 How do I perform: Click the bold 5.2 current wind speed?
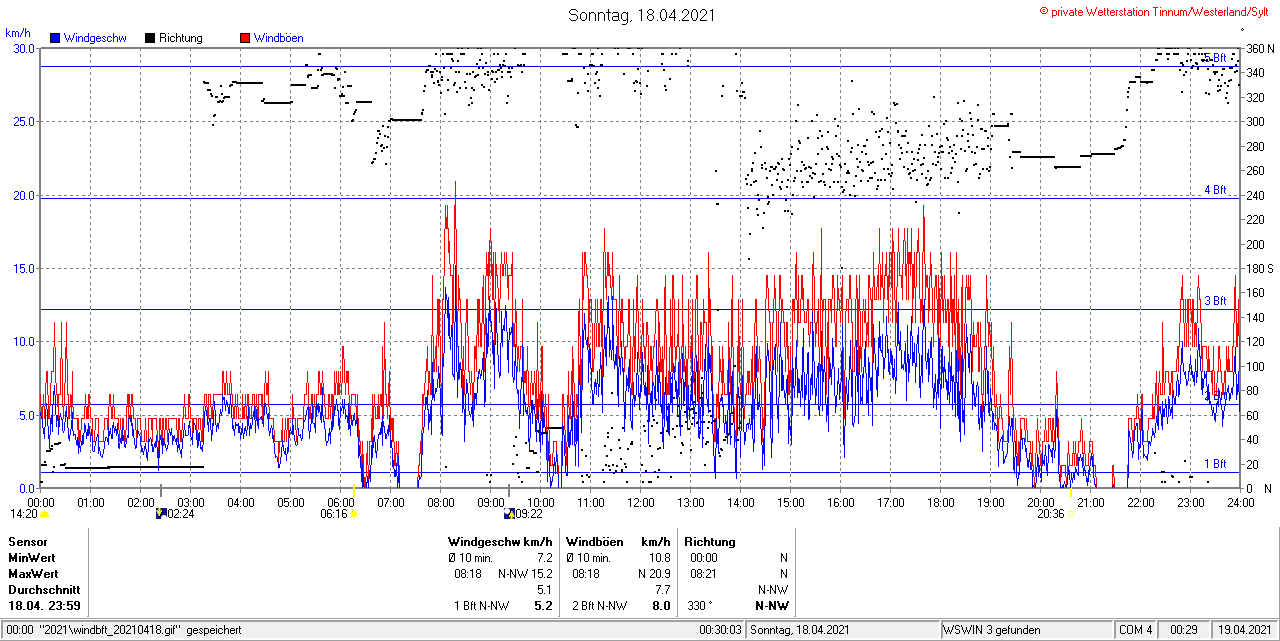coord(544,606)
